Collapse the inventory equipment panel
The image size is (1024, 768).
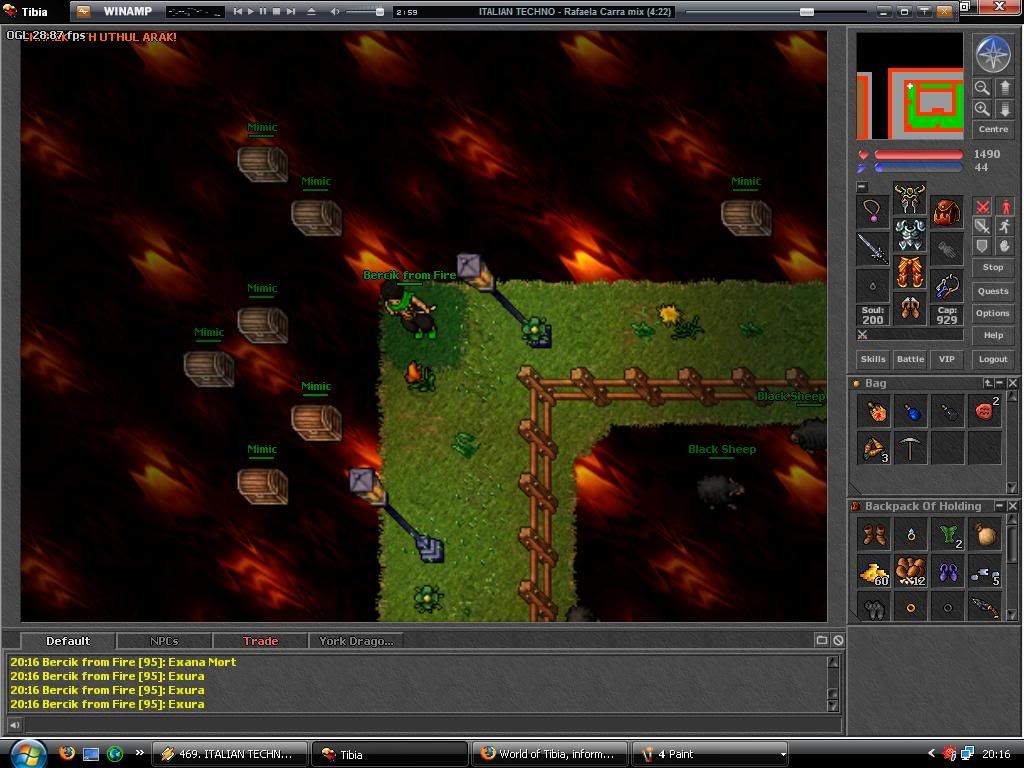(x=862, y=187)
